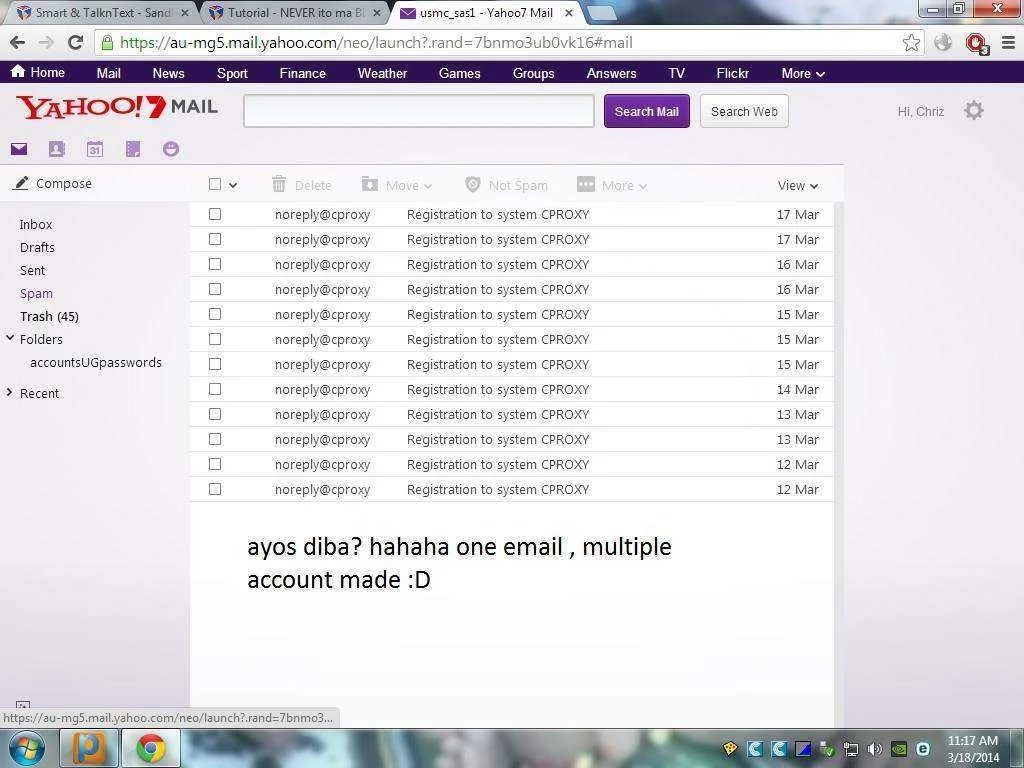Click the globe extension icon in toolbar
Image resolution: width=1024 pixels, height=768 pixels.
[x=942, y=43]
